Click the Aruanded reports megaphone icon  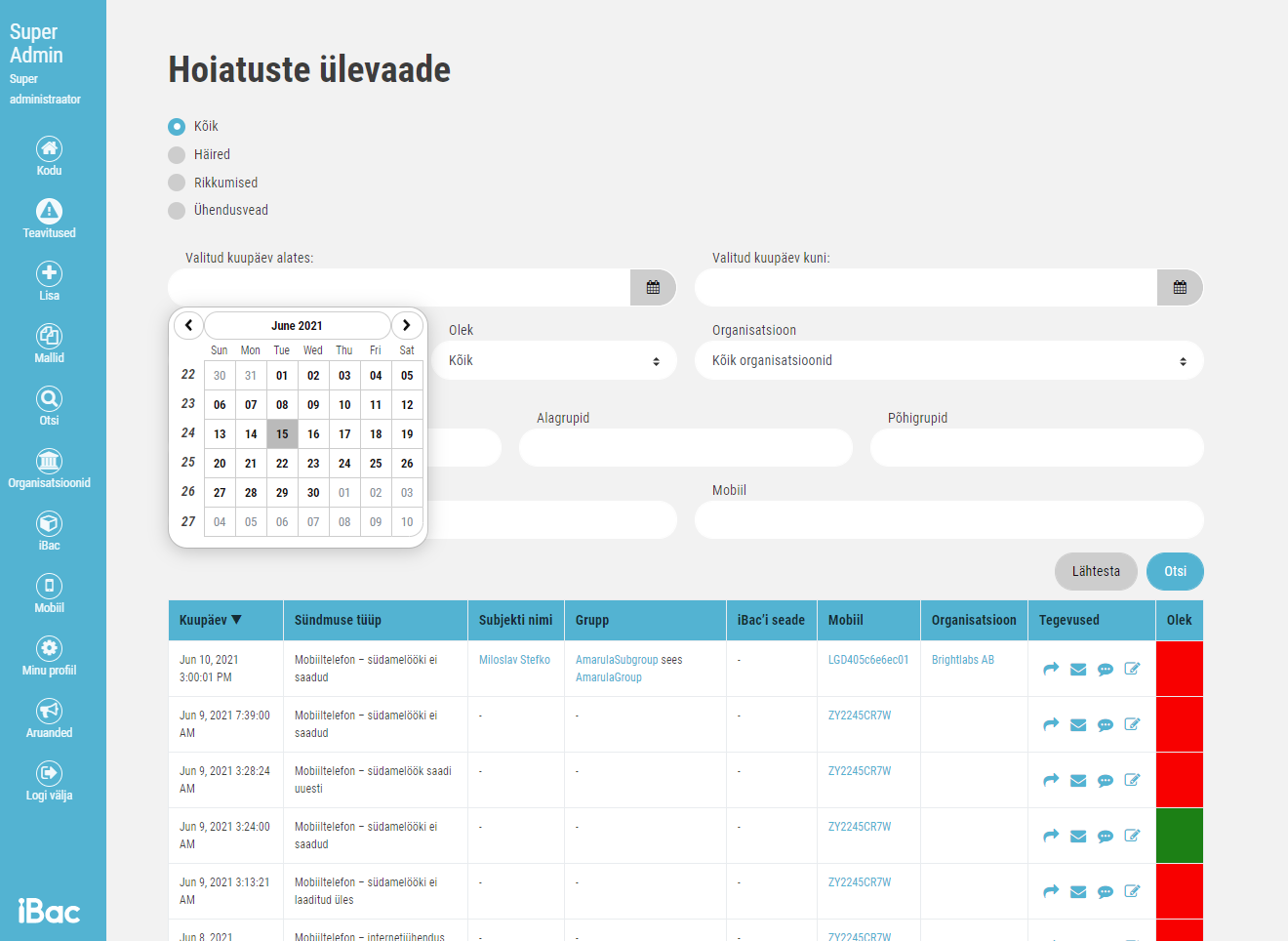[x=49, y=712]
